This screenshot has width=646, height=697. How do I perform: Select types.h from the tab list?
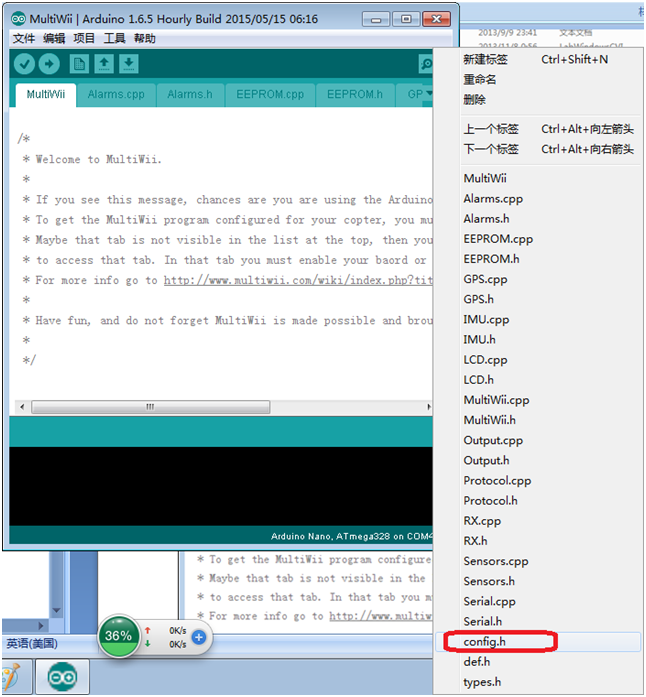tap(538, 682)
